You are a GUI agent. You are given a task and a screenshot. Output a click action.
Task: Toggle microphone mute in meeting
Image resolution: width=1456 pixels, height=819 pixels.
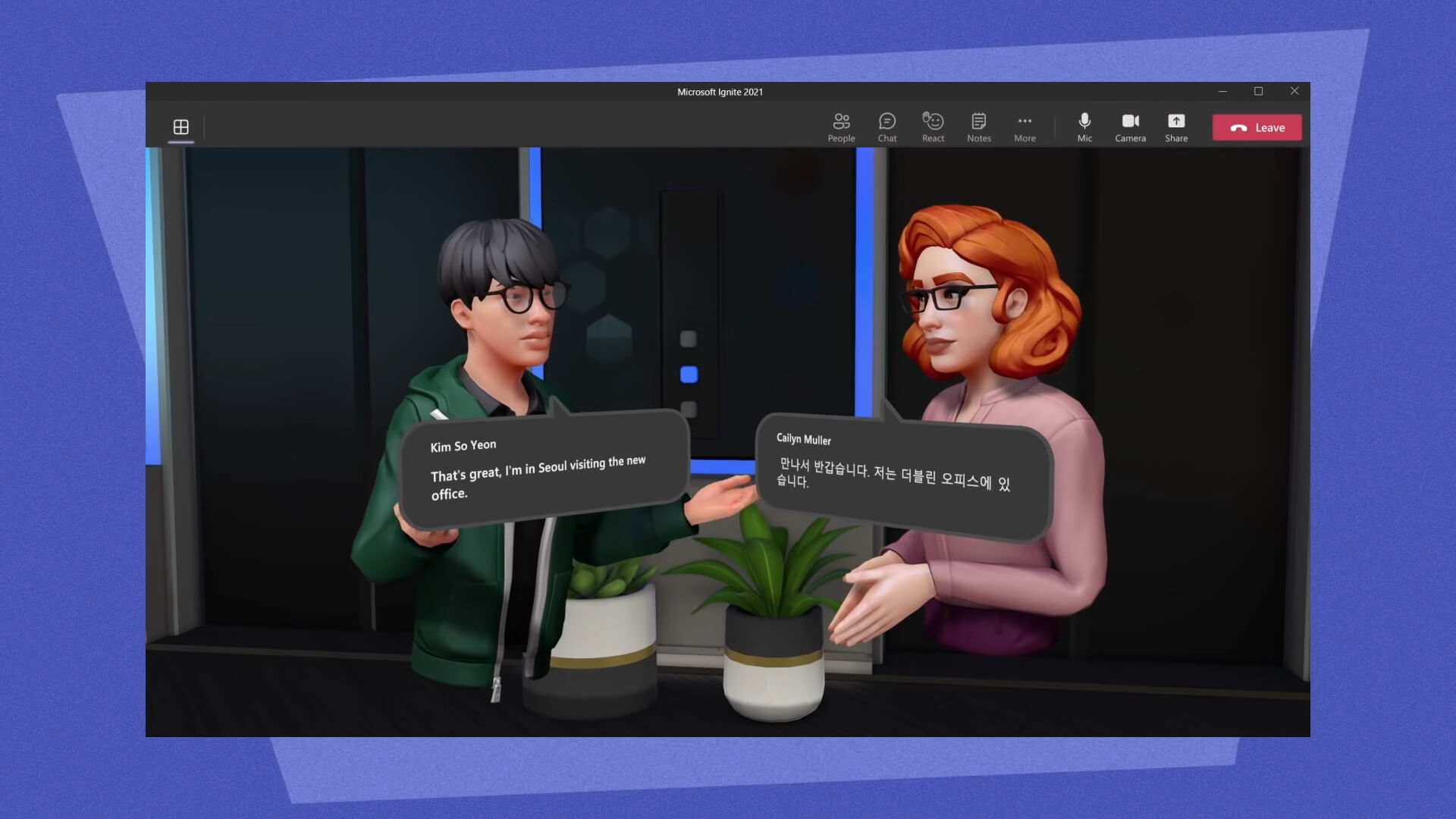click(x=1083, y=125)
